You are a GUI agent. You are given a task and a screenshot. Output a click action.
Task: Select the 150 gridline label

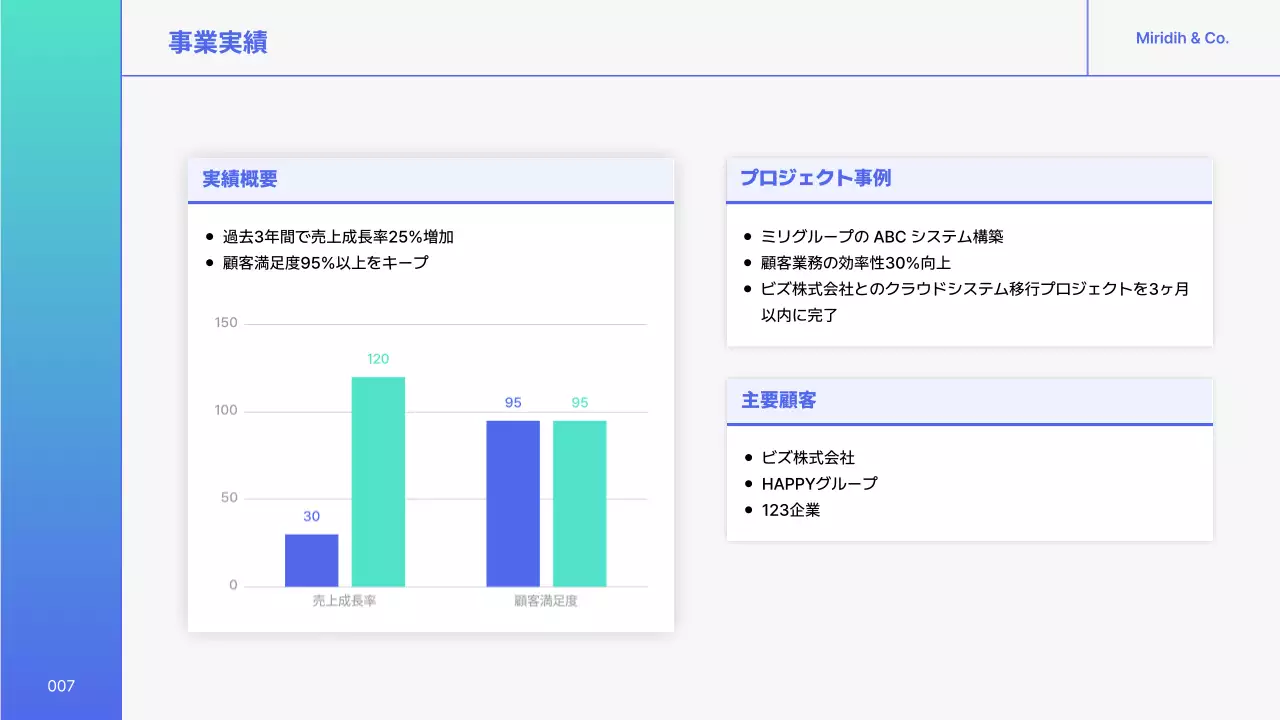point(224,322)
